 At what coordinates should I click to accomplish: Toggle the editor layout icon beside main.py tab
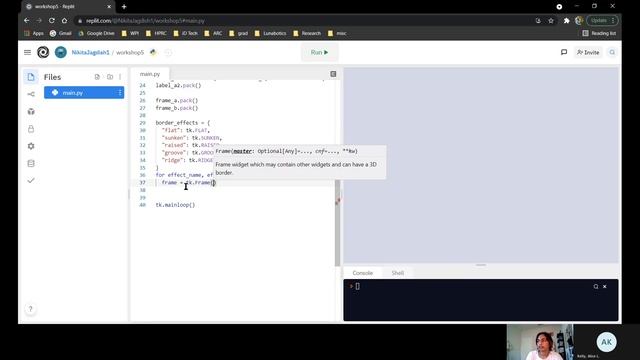click(333, 74)
